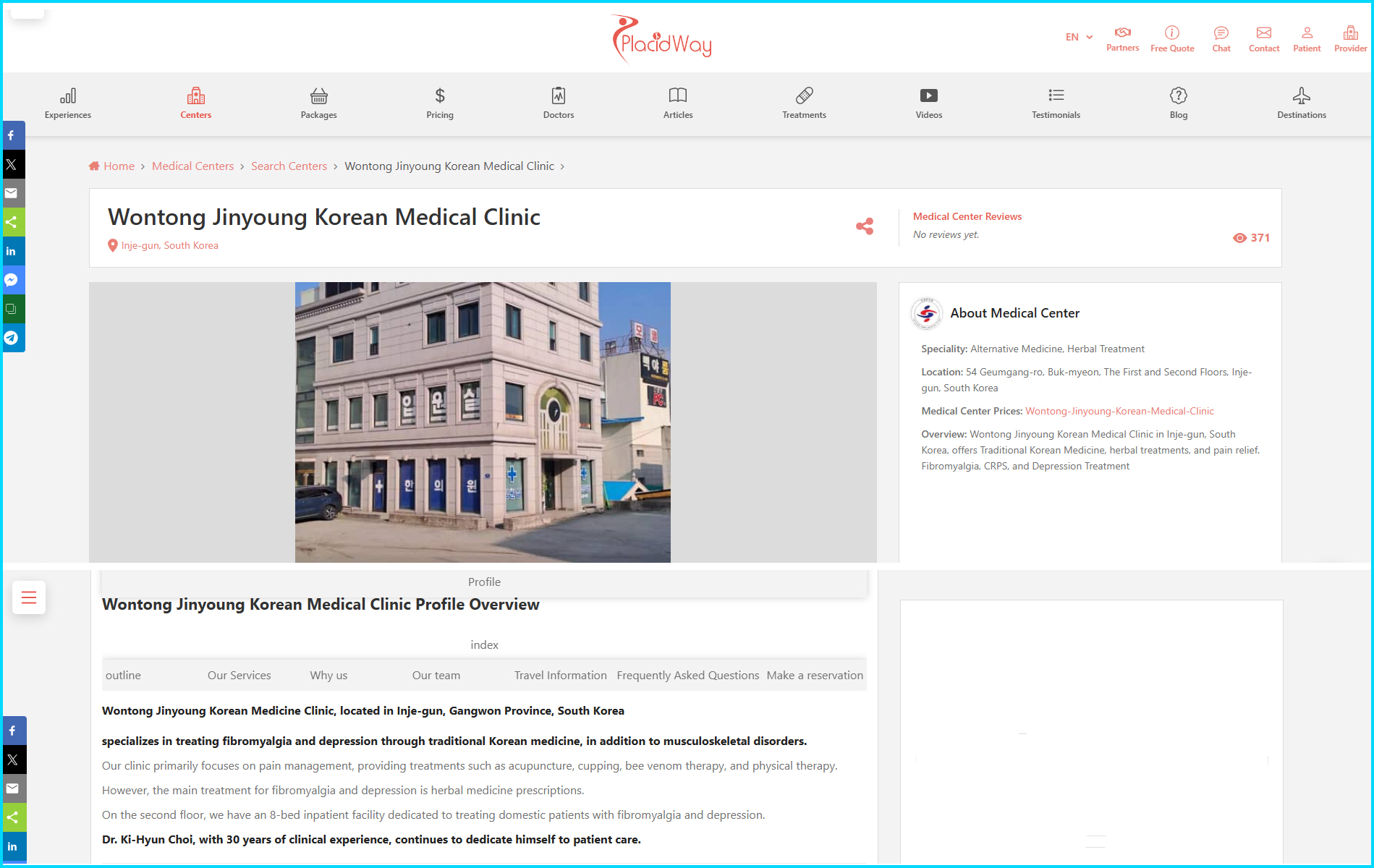Select the Doctors clipboard icon
The width and height of the screenshot is (1374, 868).
(558, 96)
